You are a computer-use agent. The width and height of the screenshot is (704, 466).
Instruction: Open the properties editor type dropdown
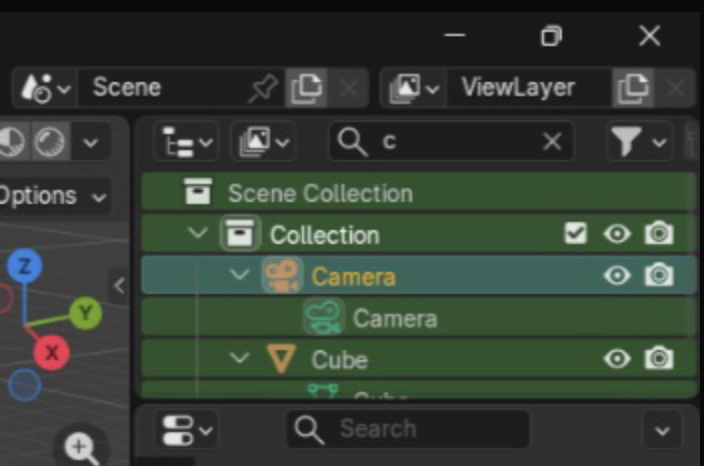click(x=187, y=430)
